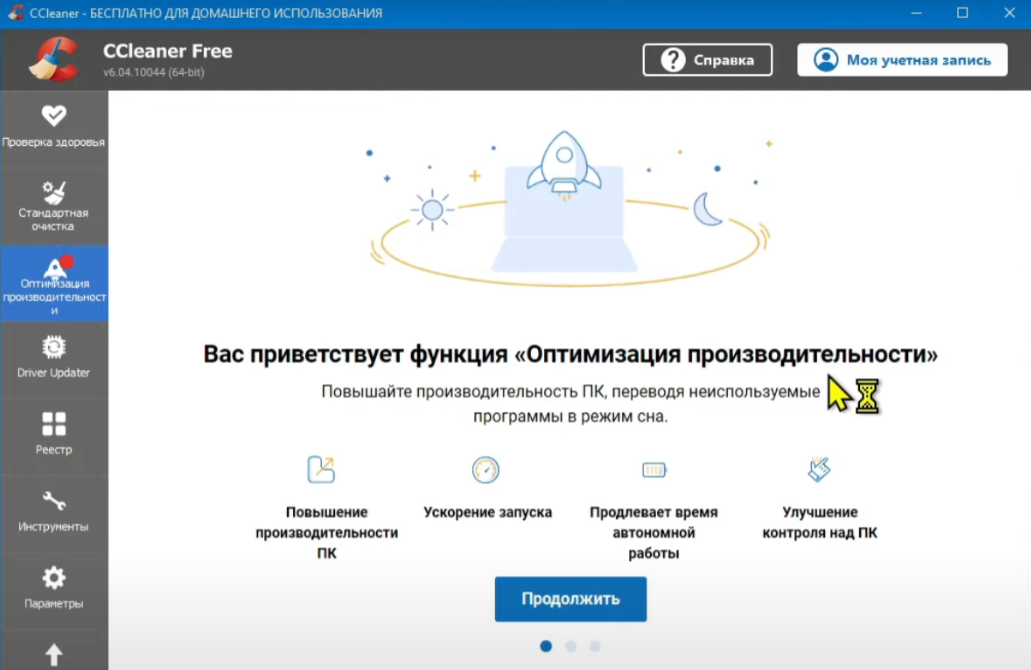Click the CCleaner Free title text
The height and width of the screenshot is (670, 1031).
click(168, 51)
